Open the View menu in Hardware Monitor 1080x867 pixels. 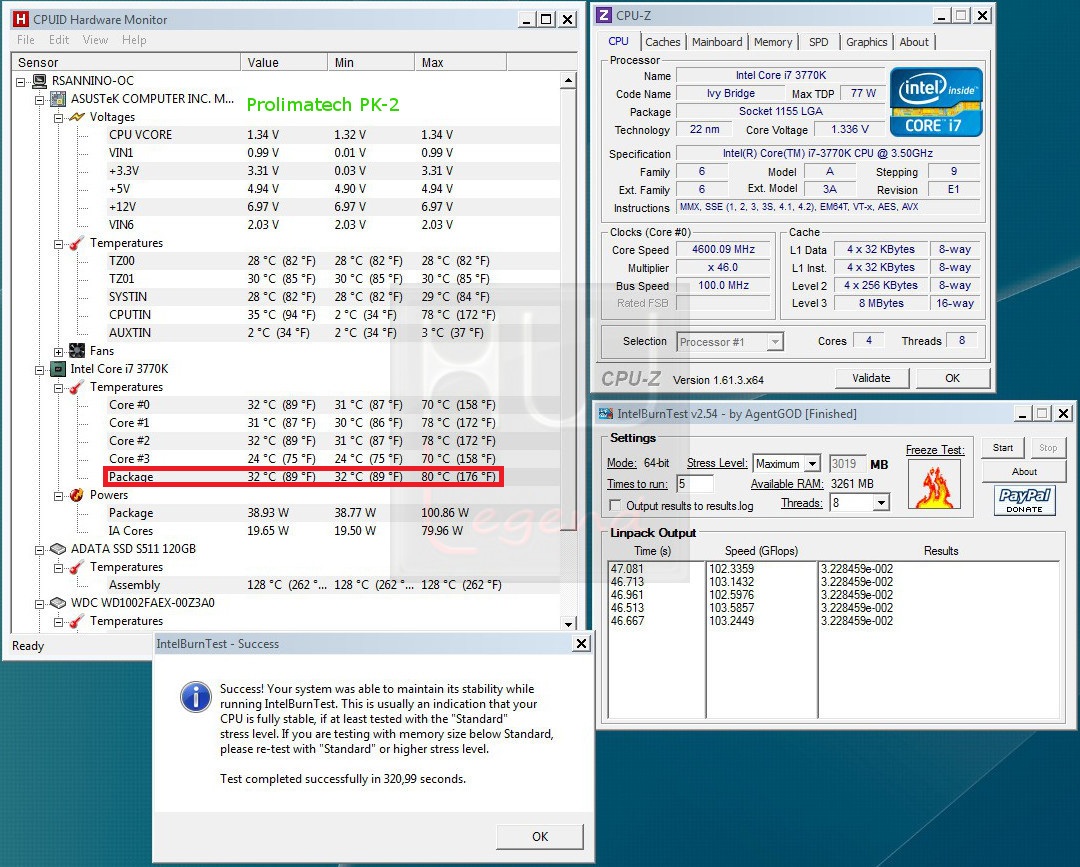(x=95, y=40)
